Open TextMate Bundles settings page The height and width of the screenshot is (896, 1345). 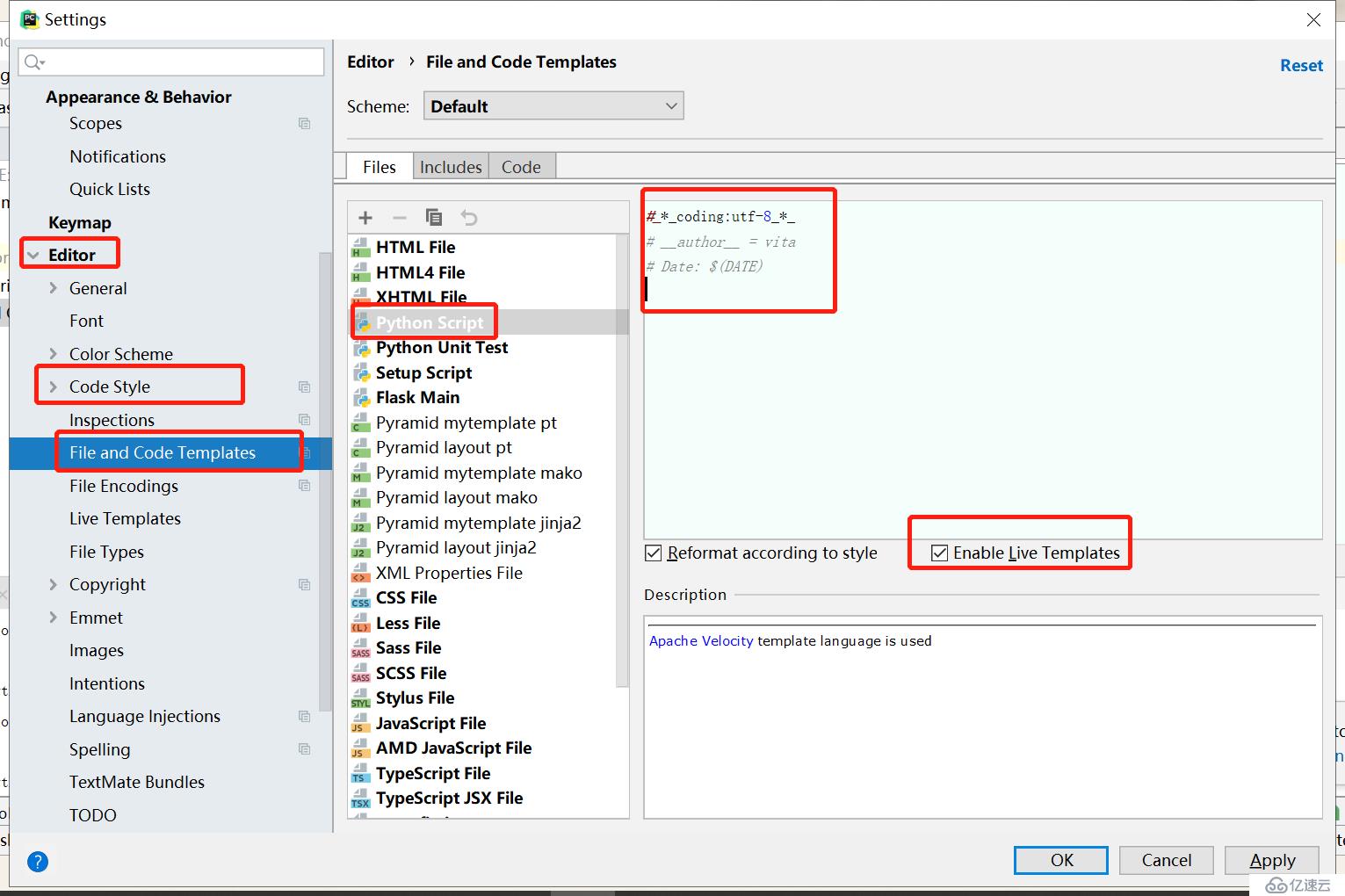(137, 782)
